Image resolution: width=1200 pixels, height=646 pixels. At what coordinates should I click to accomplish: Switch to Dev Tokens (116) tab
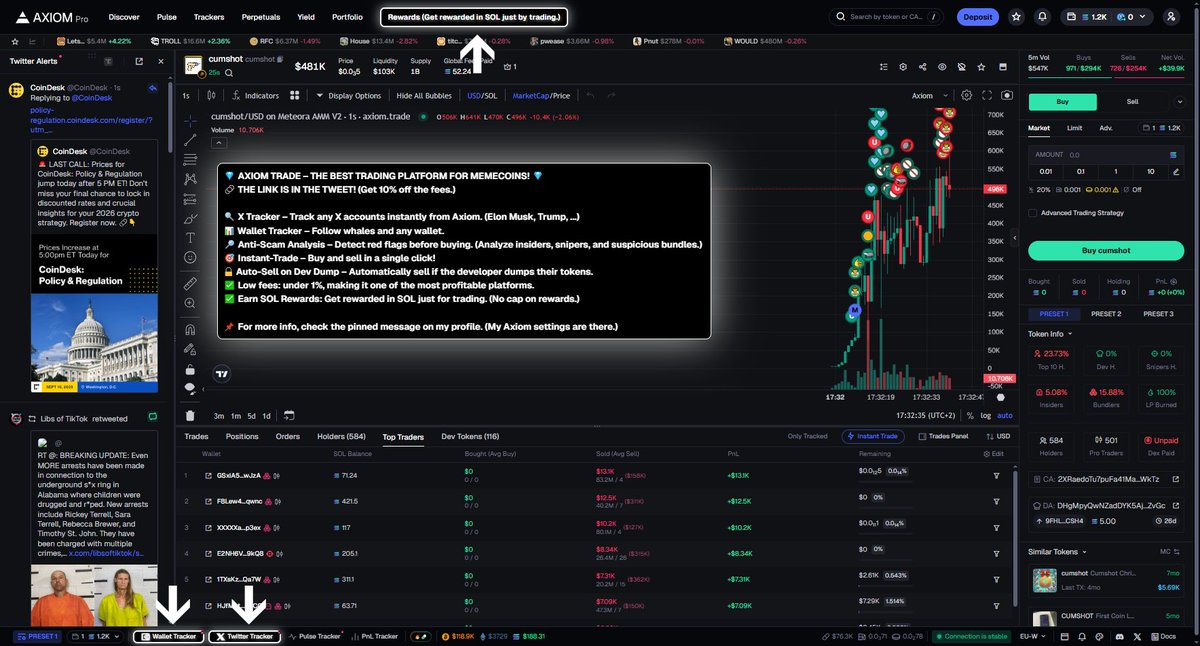pos(470,437)
